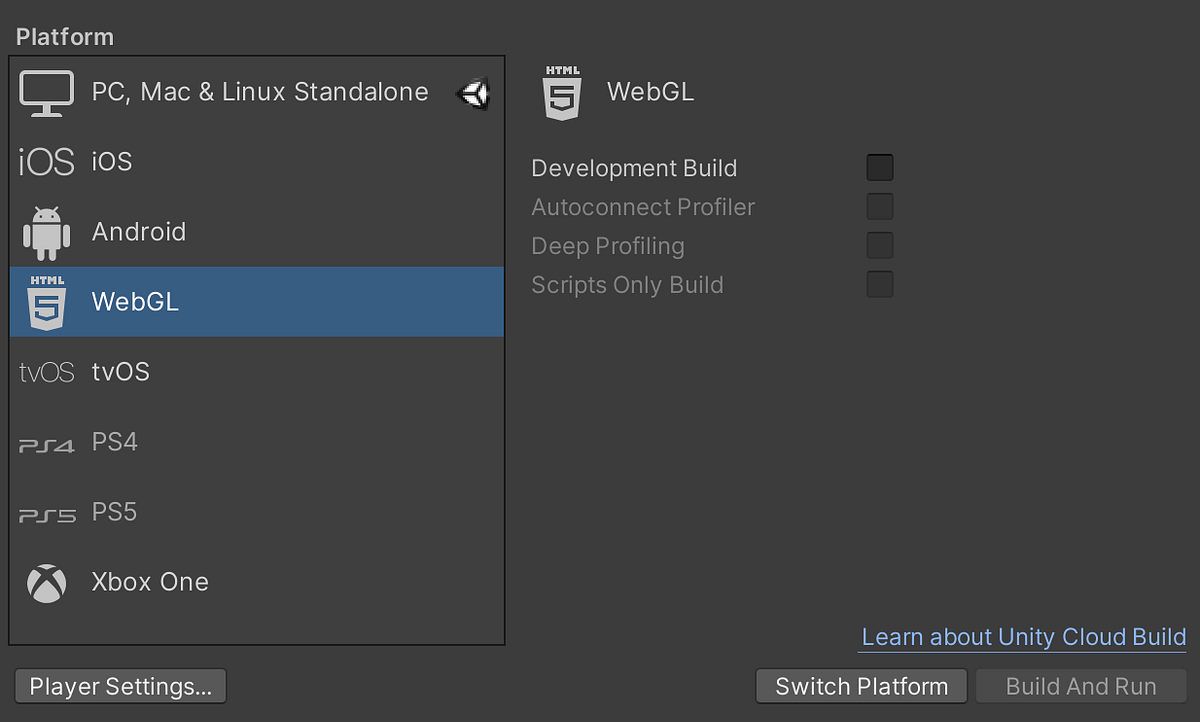Click the HTML5 WebGL icon in list
1200x722 pixels.
click(x=46, y=302)
